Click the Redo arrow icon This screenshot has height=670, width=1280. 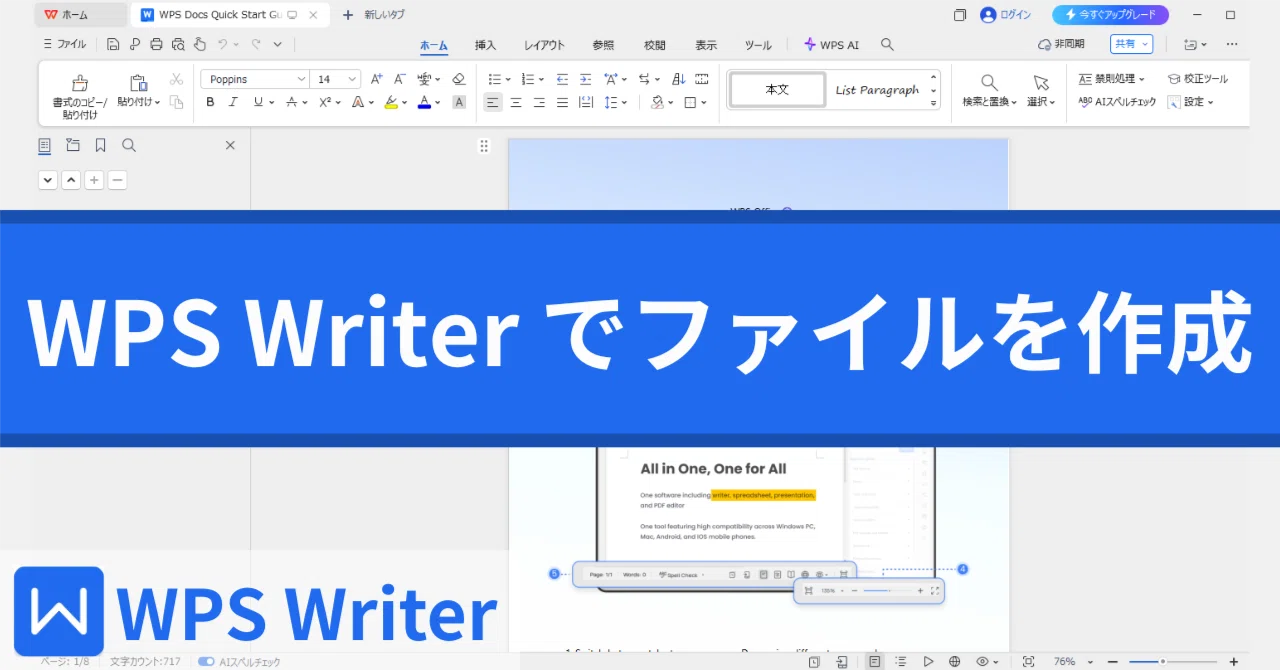256,44
